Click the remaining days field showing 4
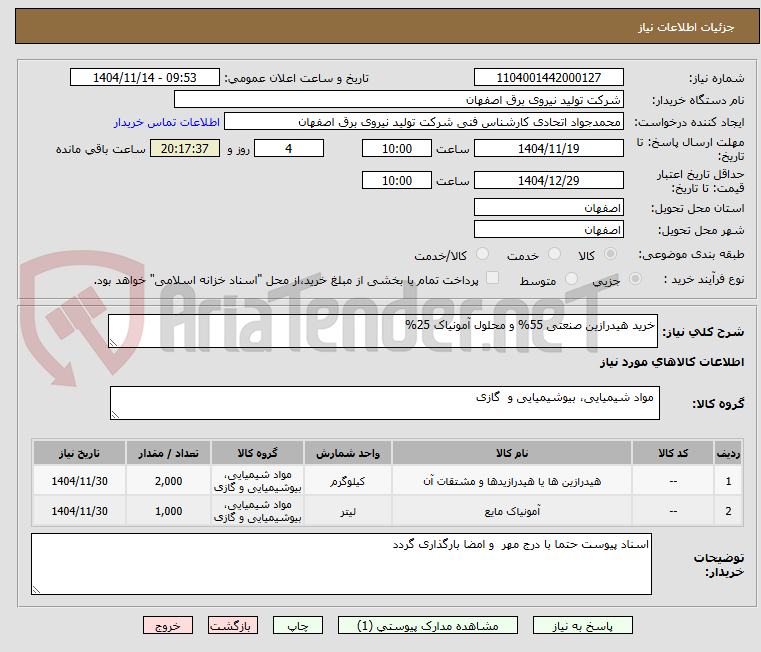The image size is (761, 652). [289, 149]
